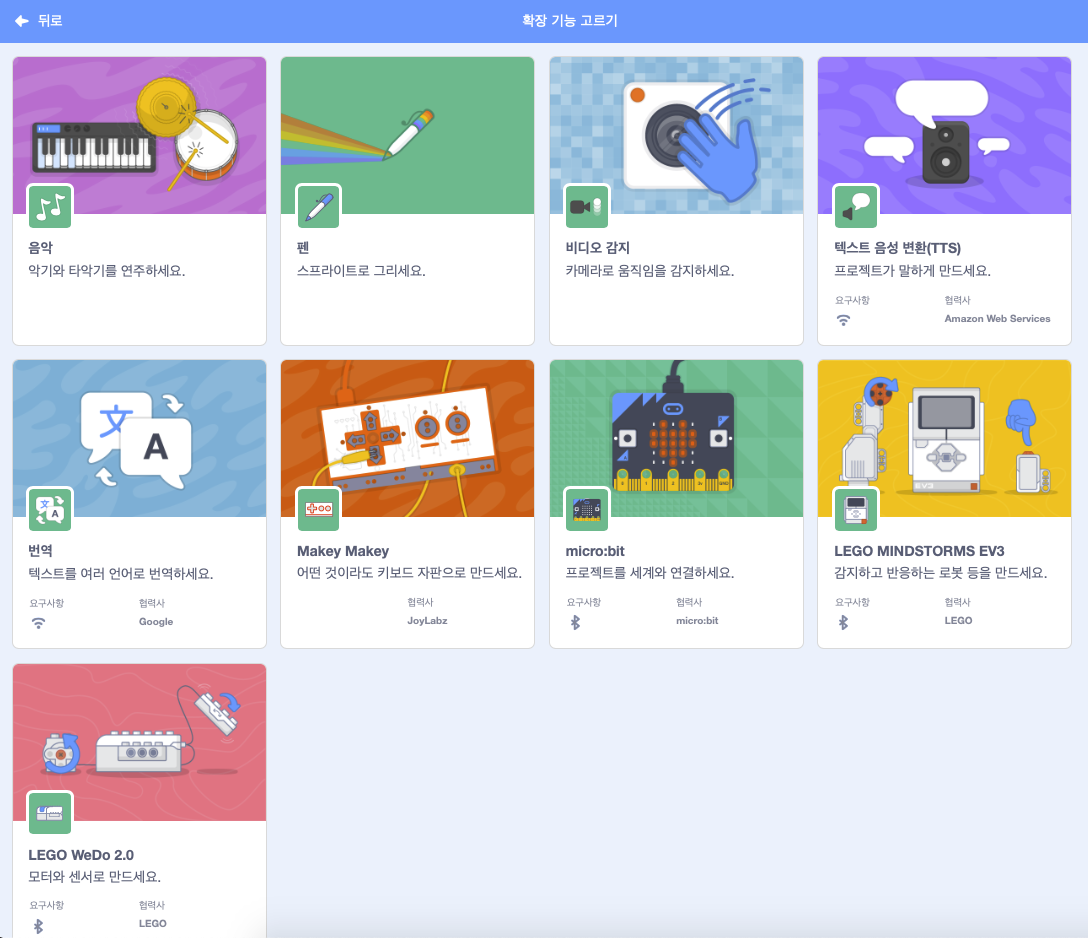This screenshot has width=1088, height=938.
Task: Click the Bluetooth icon on the WeDo 2.0 card
Action: (39, 926)
